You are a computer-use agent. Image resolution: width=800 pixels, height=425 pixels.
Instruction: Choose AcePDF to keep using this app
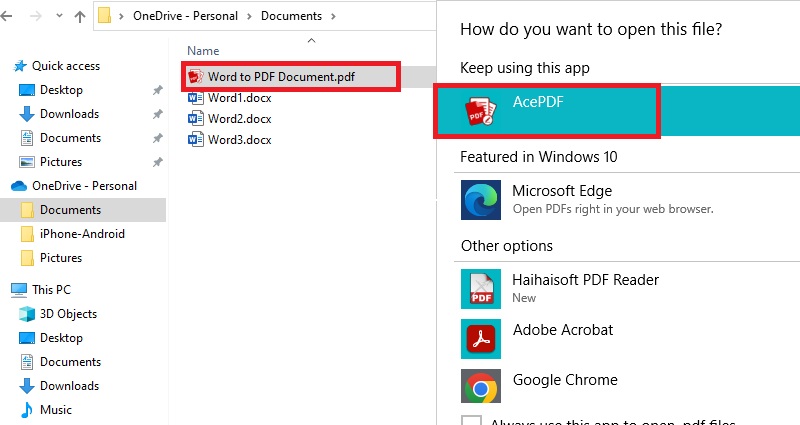618,111
